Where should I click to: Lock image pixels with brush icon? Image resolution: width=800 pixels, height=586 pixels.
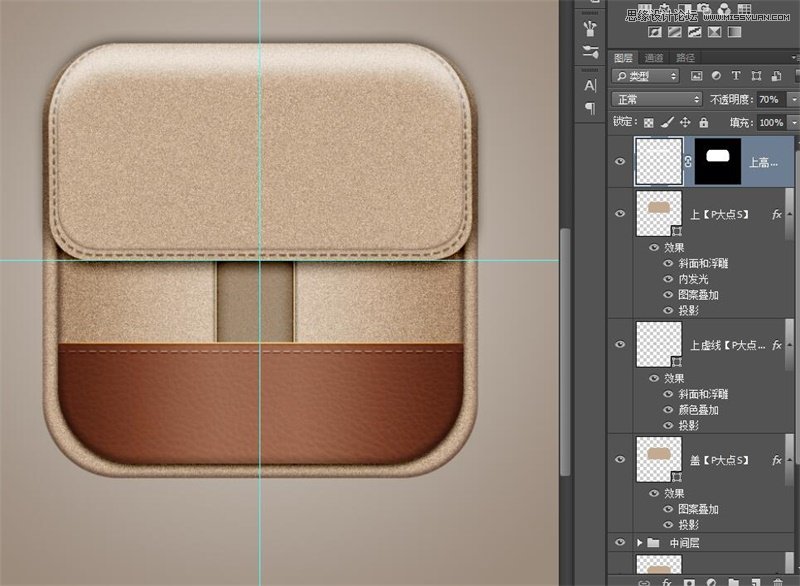click(x=667, y=122)
